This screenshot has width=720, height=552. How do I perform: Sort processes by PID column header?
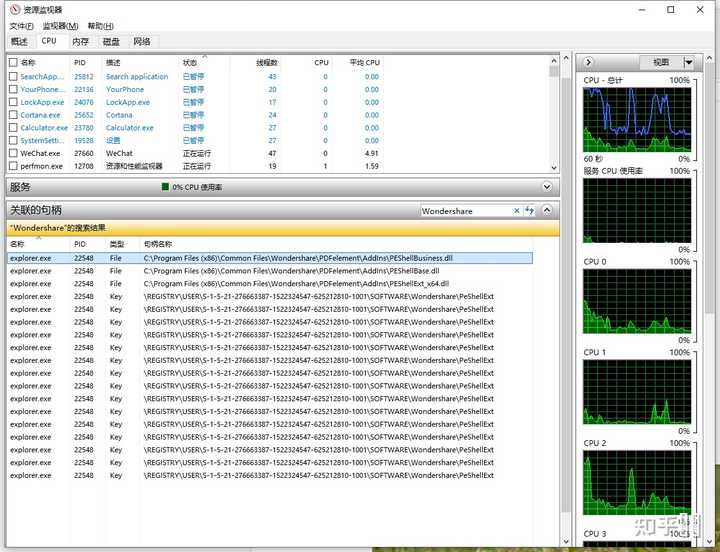click(80, 62)
